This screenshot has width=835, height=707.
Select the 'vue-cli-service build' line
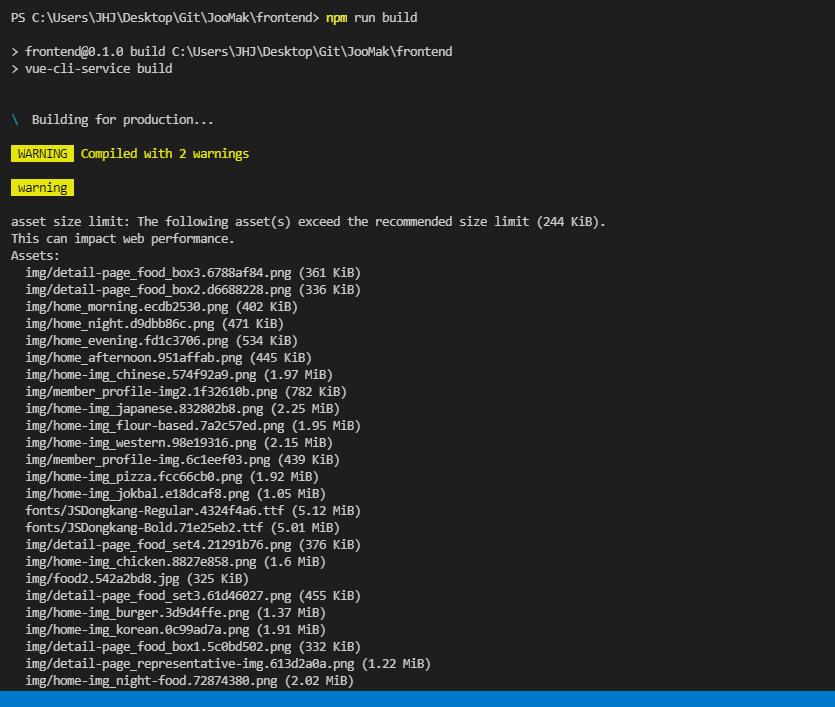[92, 69]
